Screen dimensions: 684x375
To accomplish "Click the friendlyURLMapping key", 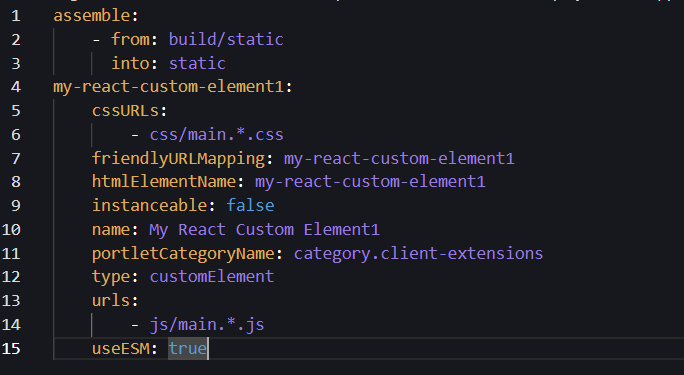I will (x=178, y=159).
